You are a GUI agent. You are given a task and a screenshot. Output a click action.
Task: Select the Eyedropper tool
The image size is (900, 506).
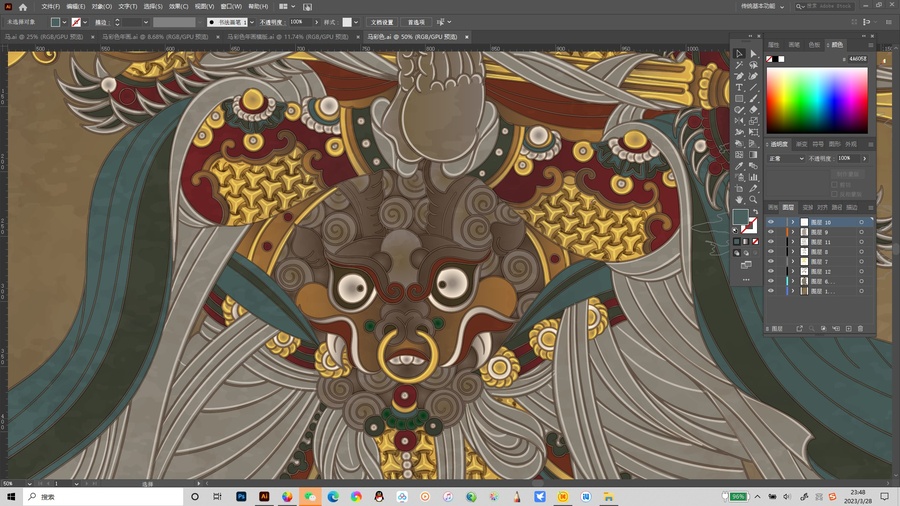(739, 166)
